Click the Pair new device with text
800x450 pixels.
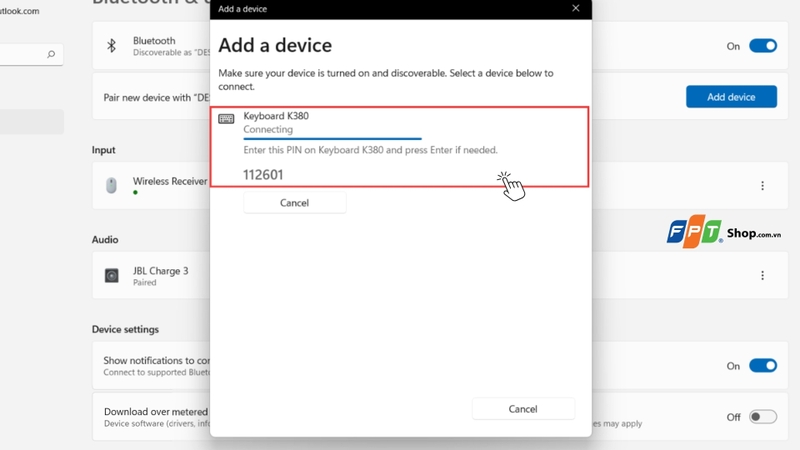156,97
